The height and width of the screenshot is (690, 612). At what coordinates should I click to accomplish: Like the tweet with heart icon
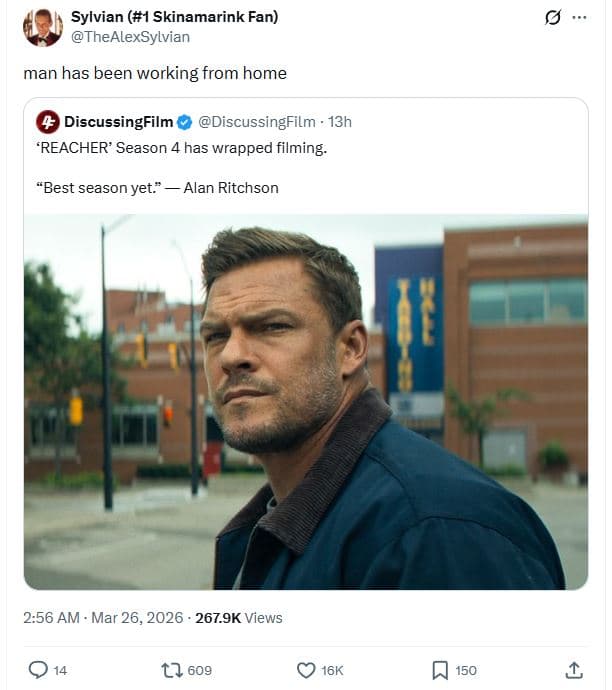click(x=306, y=670)
